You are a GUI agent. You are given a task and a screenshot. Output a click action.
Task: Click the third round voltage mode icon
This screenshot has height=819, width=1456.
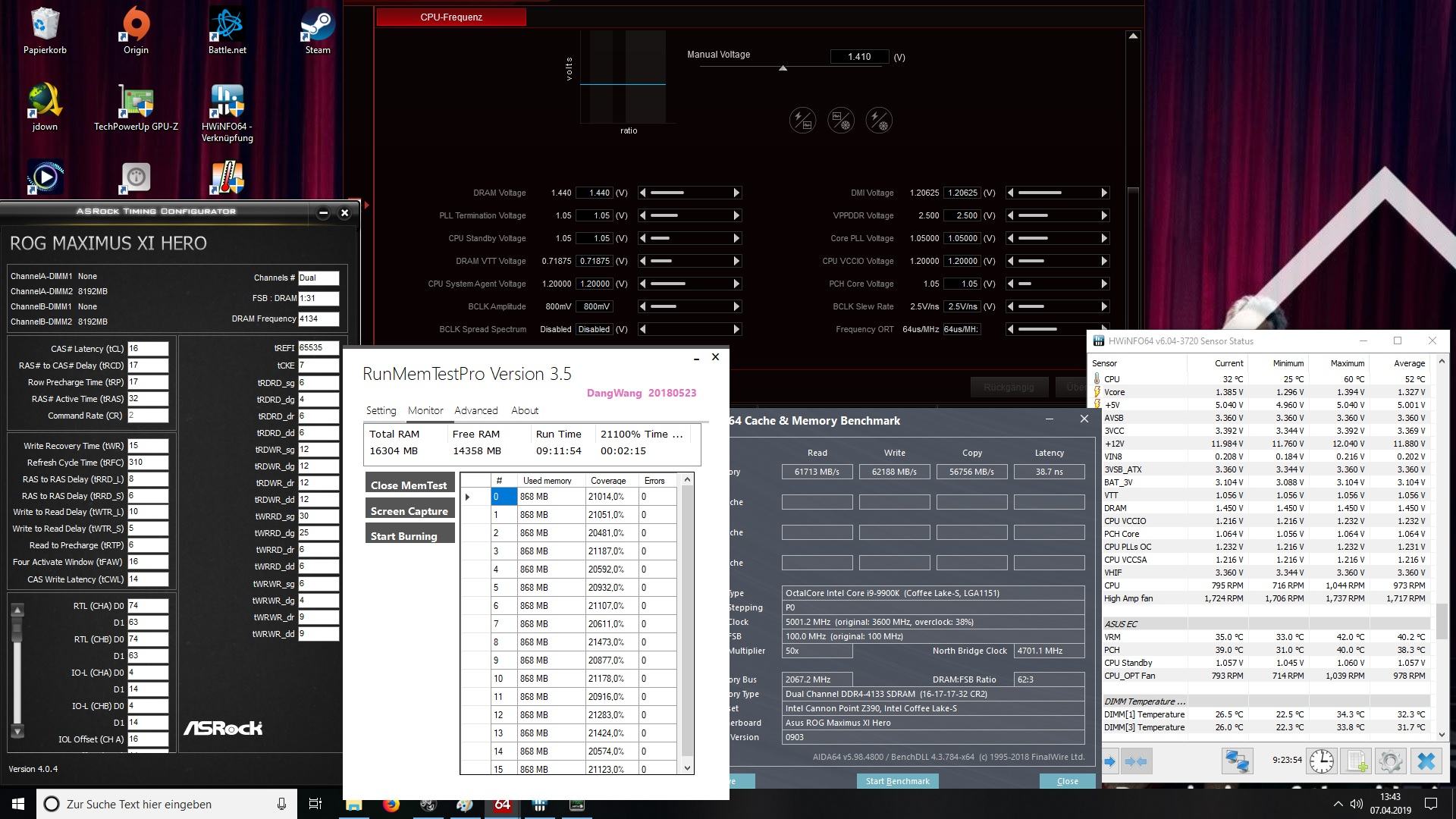point(879,120)
